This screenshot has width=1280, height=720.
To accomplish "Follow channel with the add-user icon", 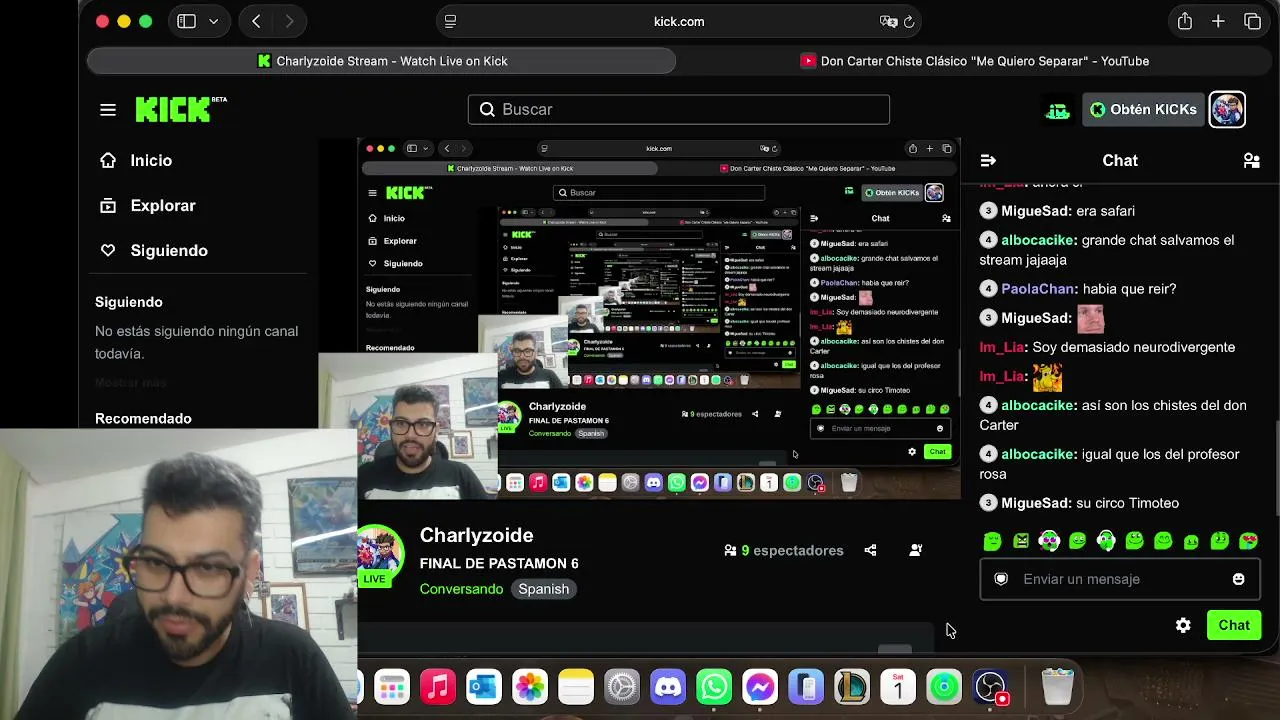I will pos(915,550).
